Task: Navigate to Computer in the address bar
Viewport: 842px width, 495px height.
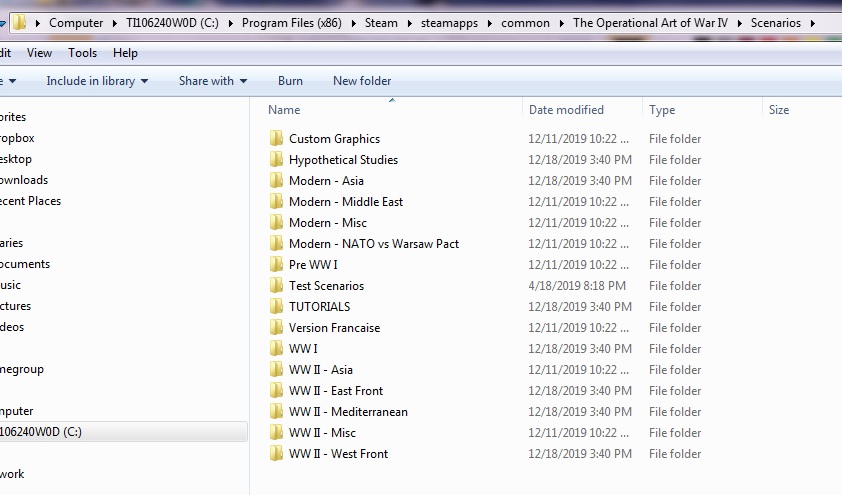Action: [x=76, y=23]
